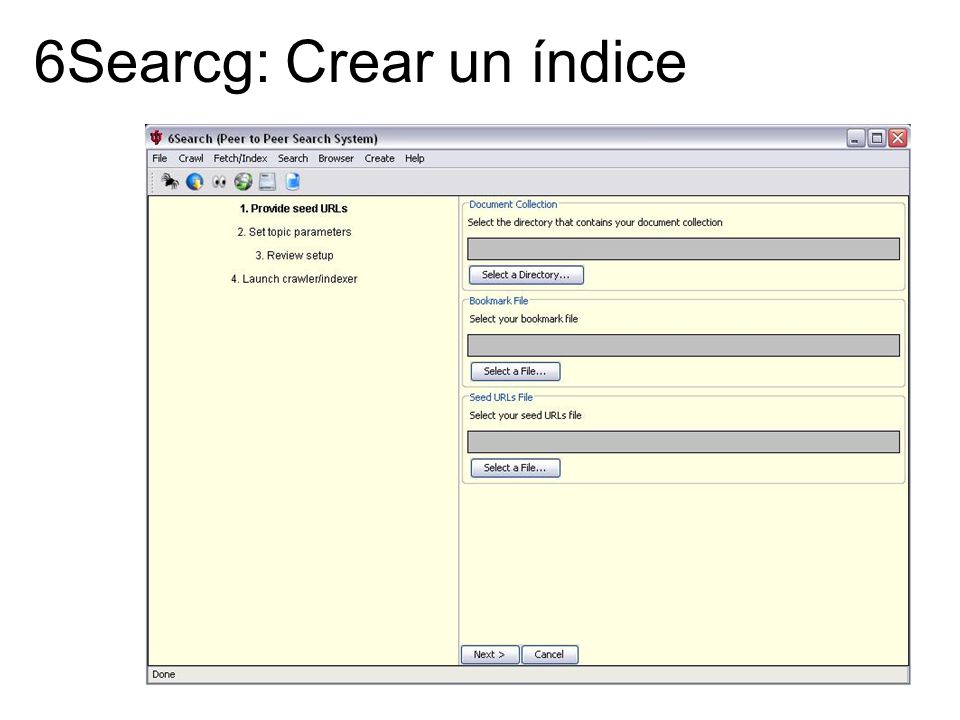The height and width of the screenshot is (720, 960).
Task: Click Select a File under Bookmark File
Action: coord(515,371)
